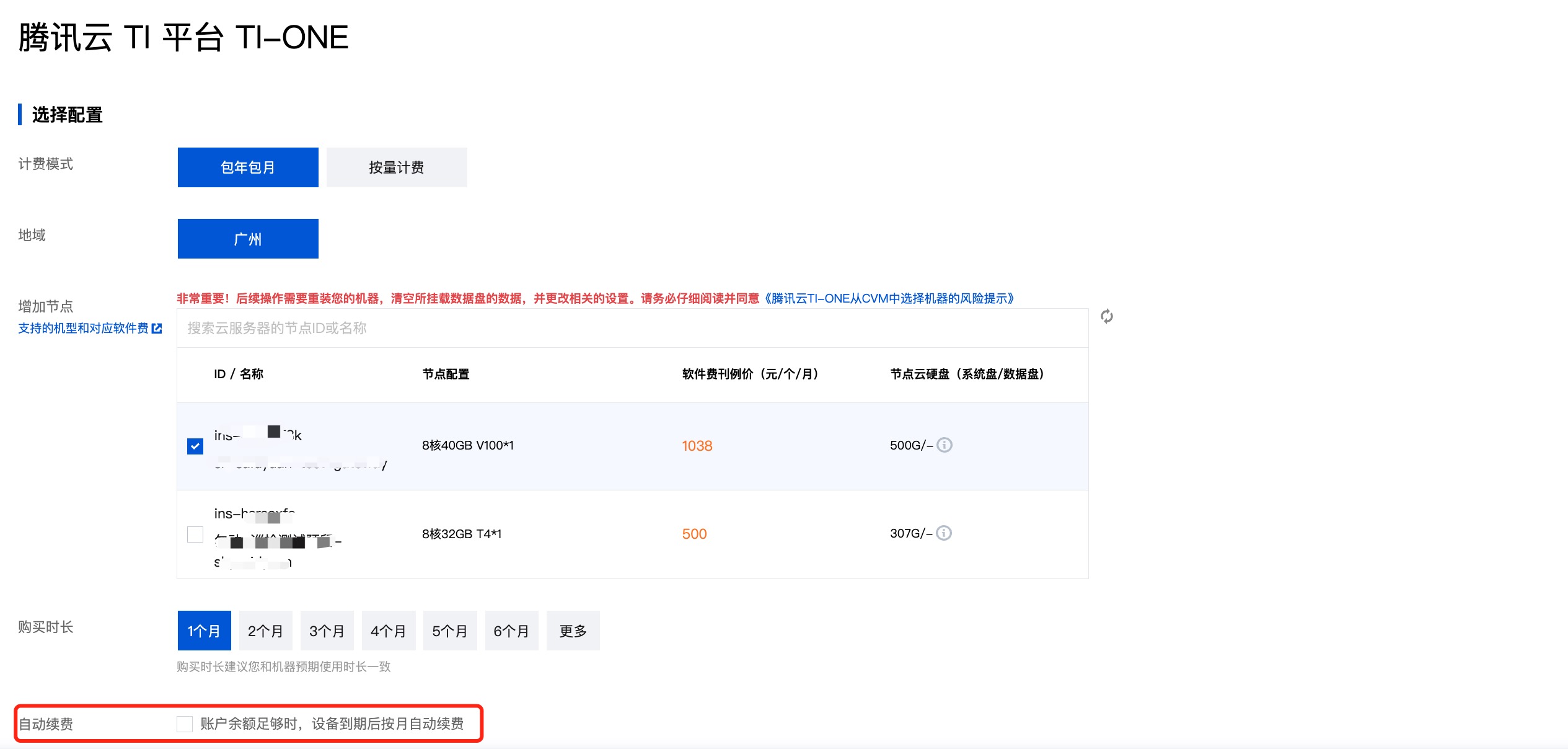Choose 3个月 purchase duration
The width and height of the screenshot is (1568, 749).
tap(327, 631)
